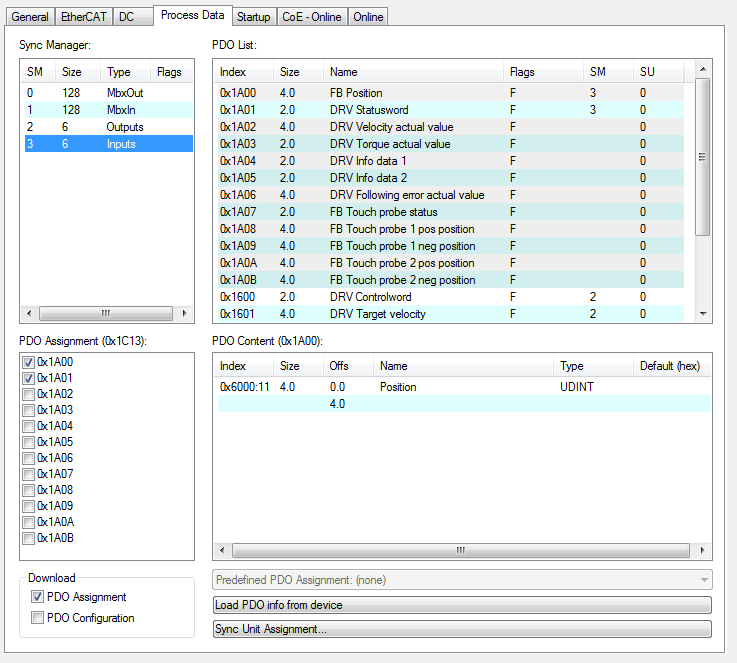Switch to the General tab
This screenshot has width=737, height=663.
coord(30,17)
